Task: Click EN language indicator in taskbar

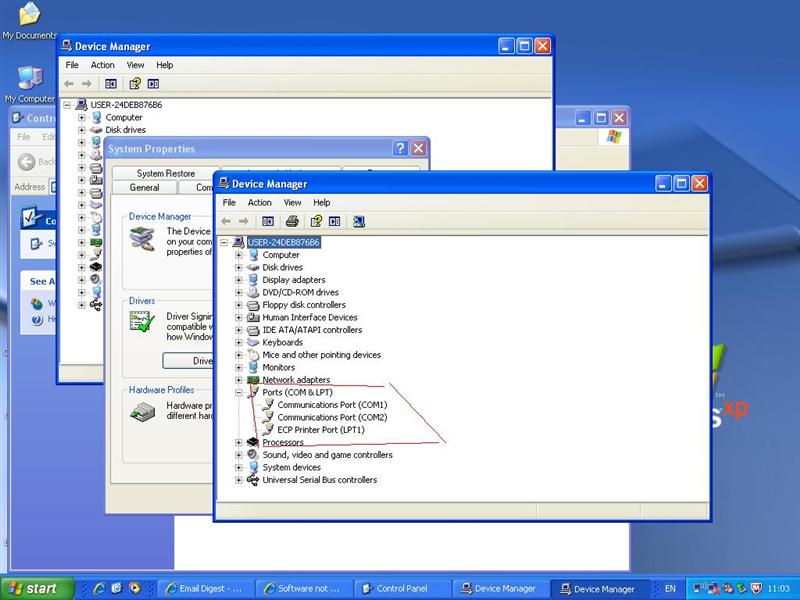Action: click(670, 588)
